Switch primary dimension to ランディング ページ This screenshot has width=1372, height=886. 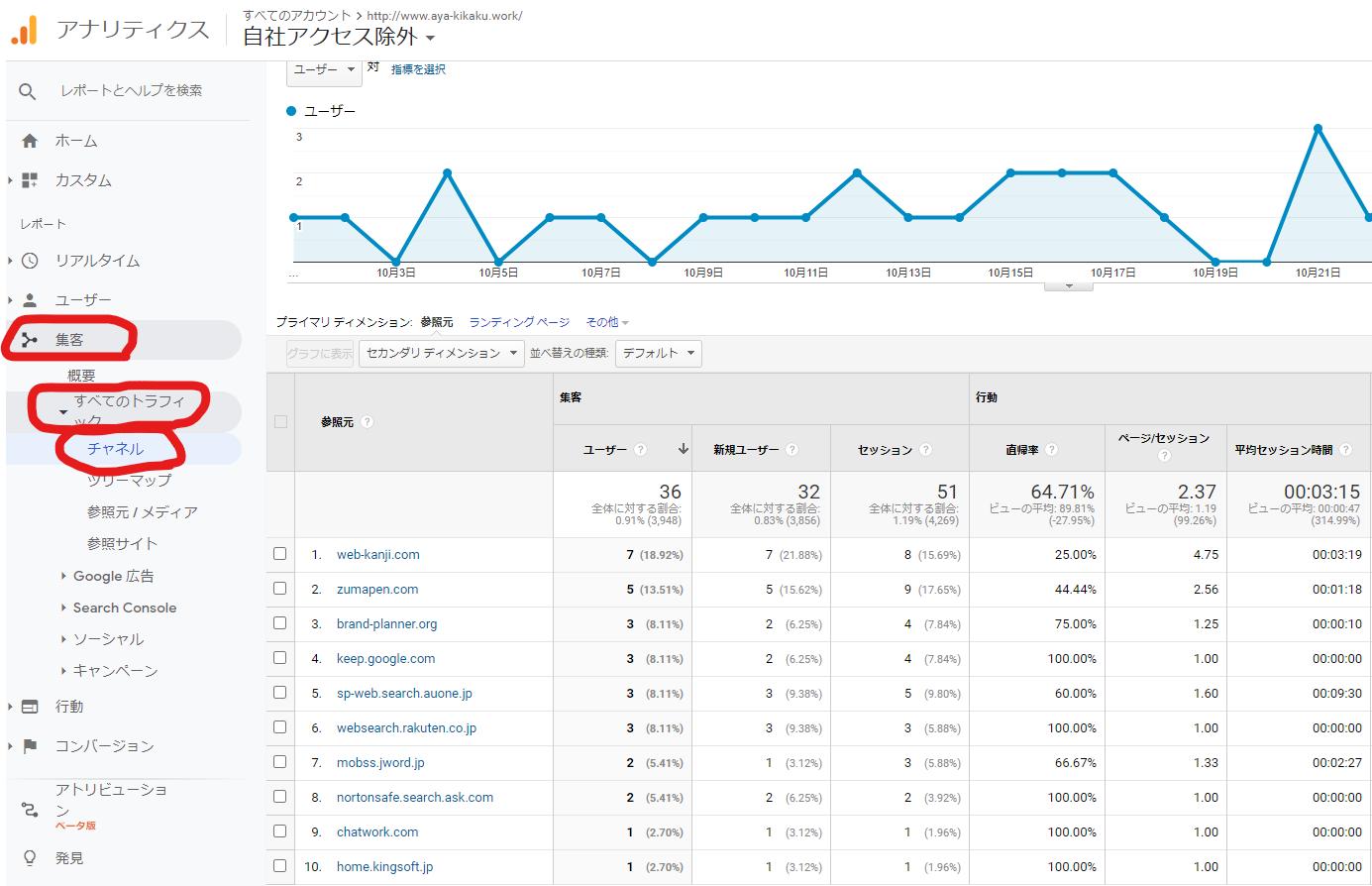(519, 323)
